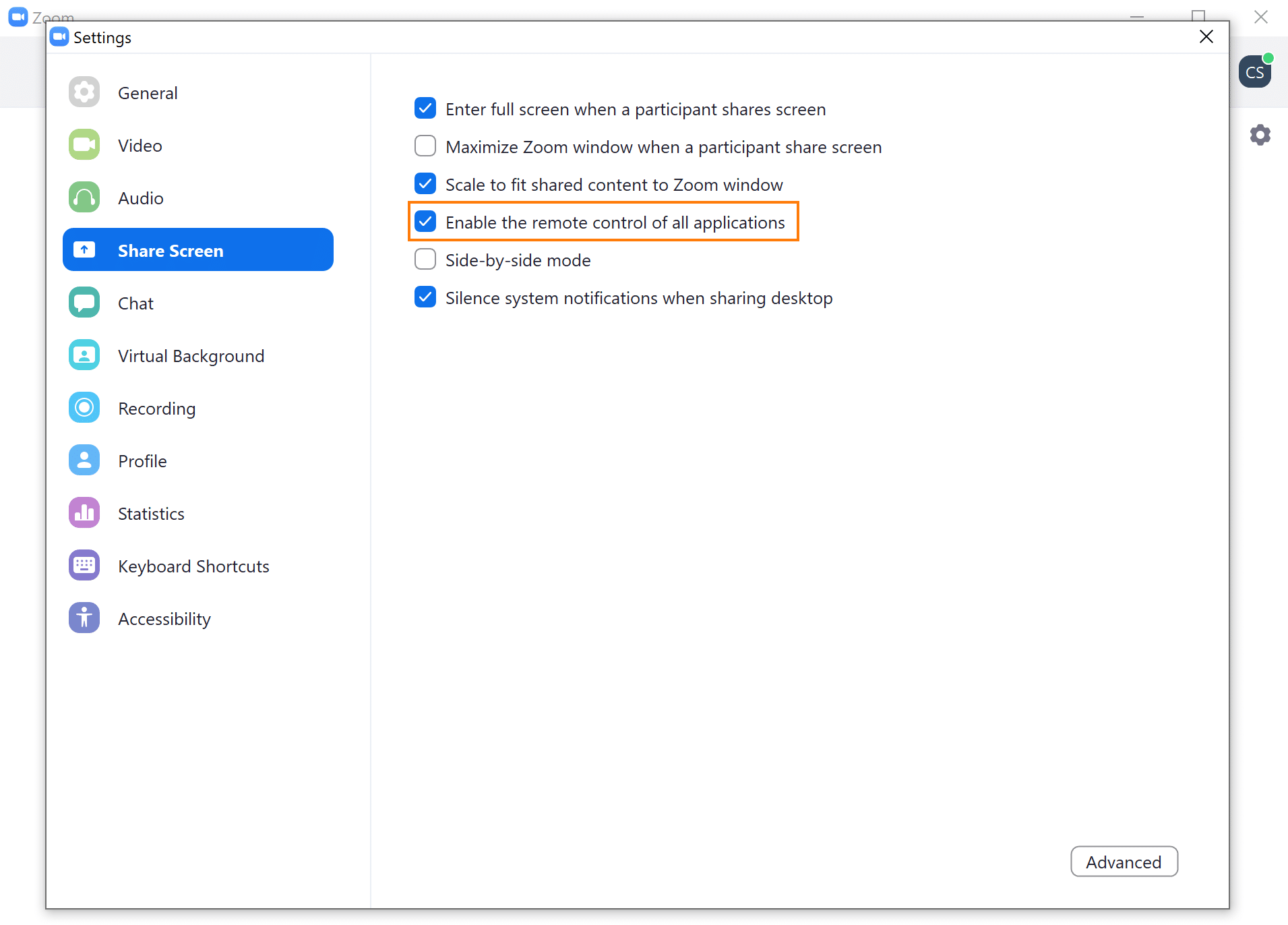Open the Statistics bar chart icon
Screen dimensions: 1288x925
click(84, 513)
